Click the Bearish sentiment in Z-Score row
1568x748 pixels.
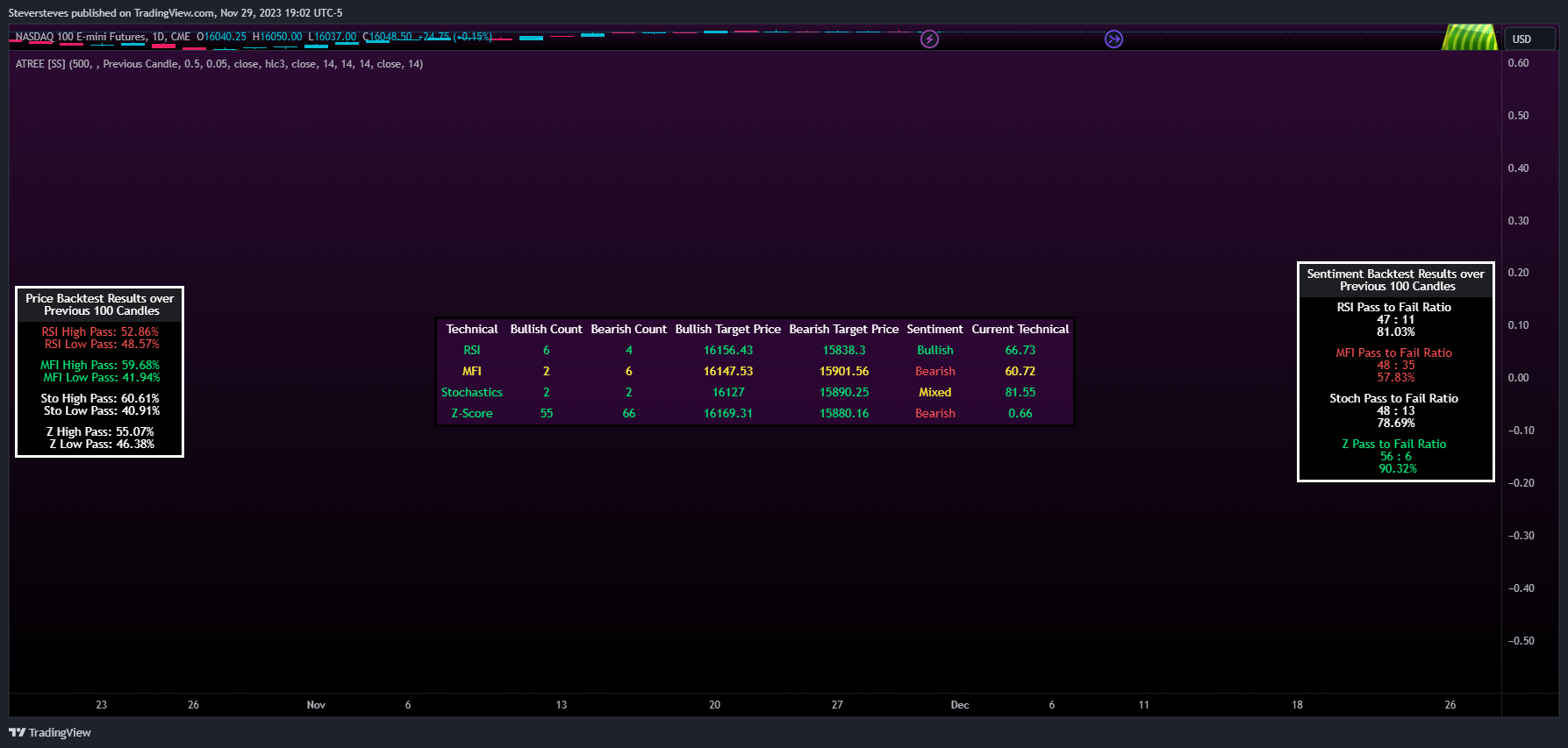pos(935,413)
